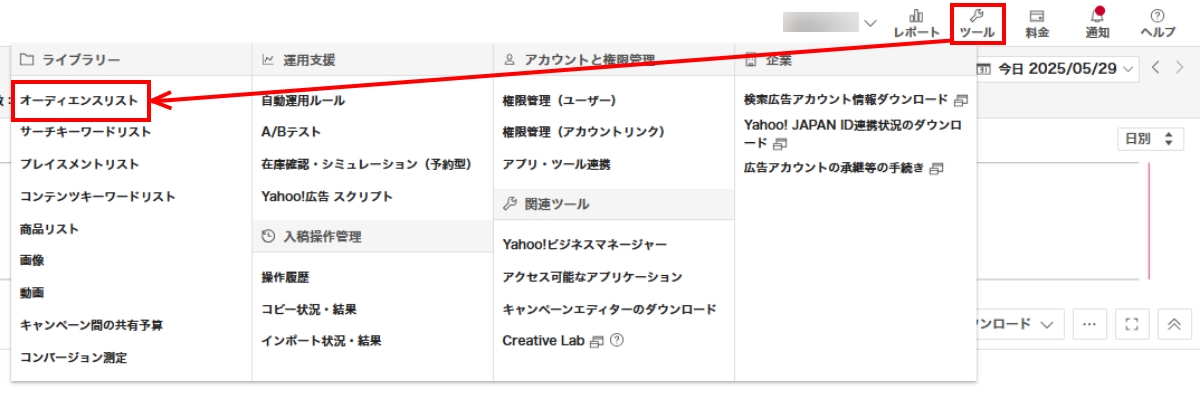Viewport: 1200px width, 395px height.
Task: Open コンバージョン測定
Action: [74, 357]
